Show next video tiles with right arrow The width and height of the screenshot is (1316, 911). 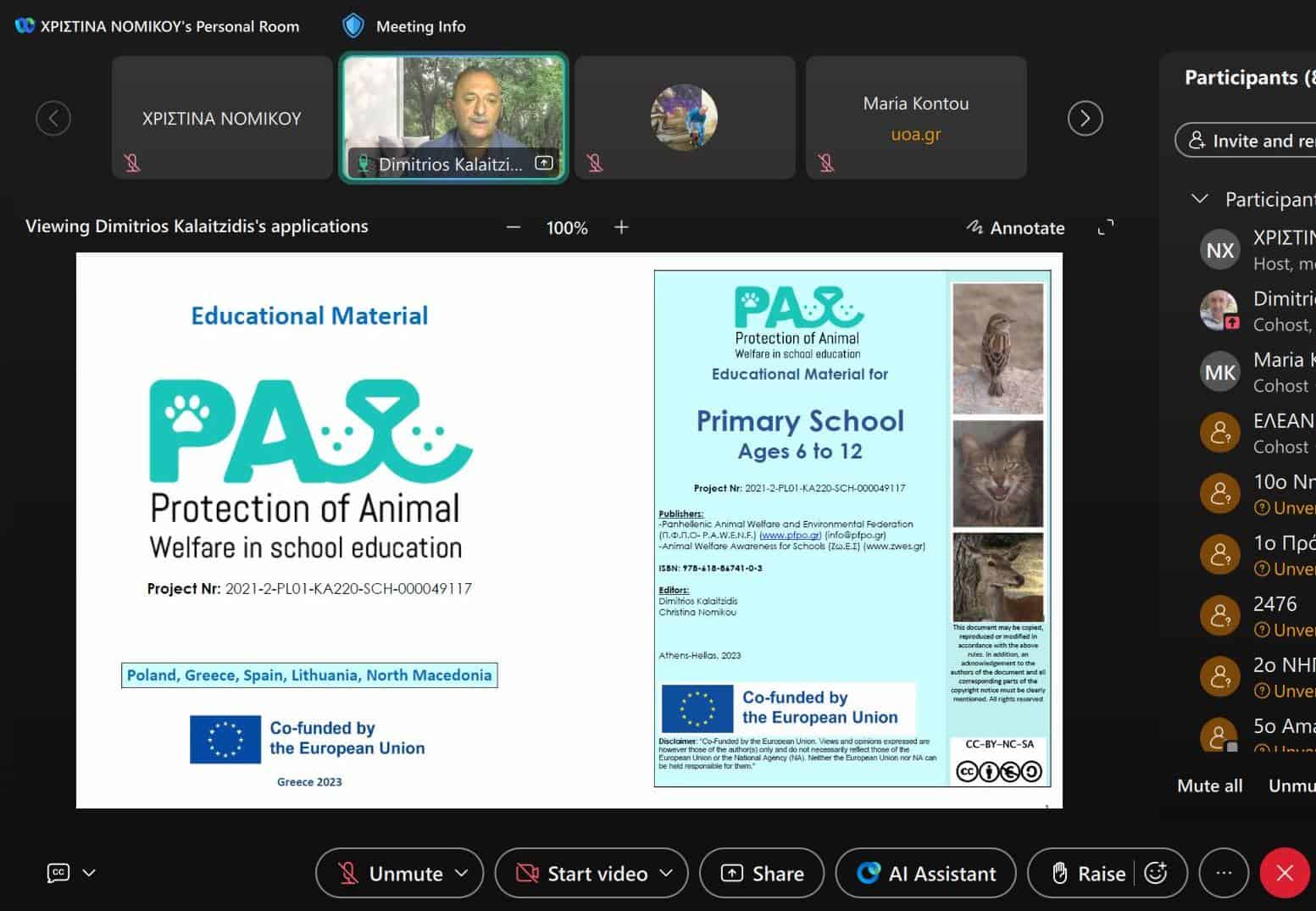(1086, 118)
